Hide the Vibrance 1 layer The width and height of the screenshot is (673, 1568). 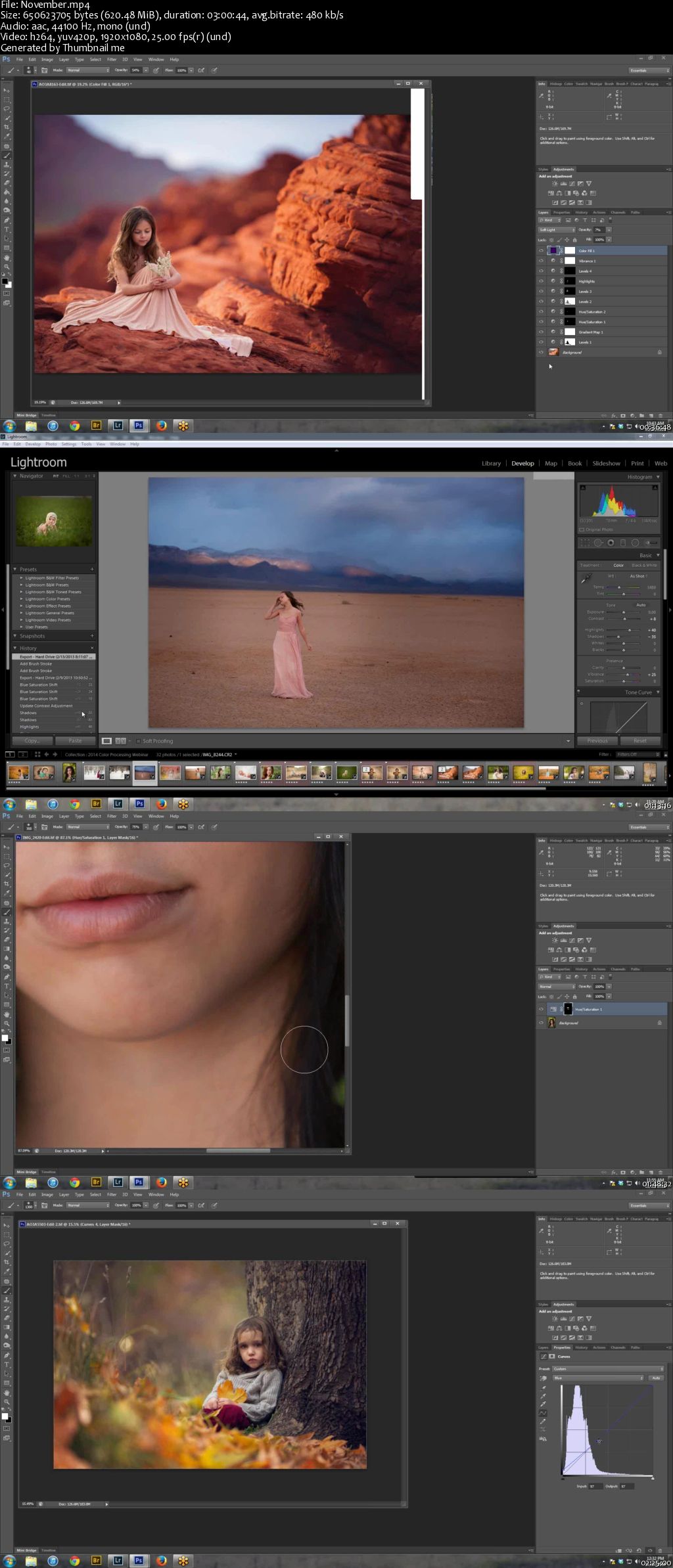point(542,261)
